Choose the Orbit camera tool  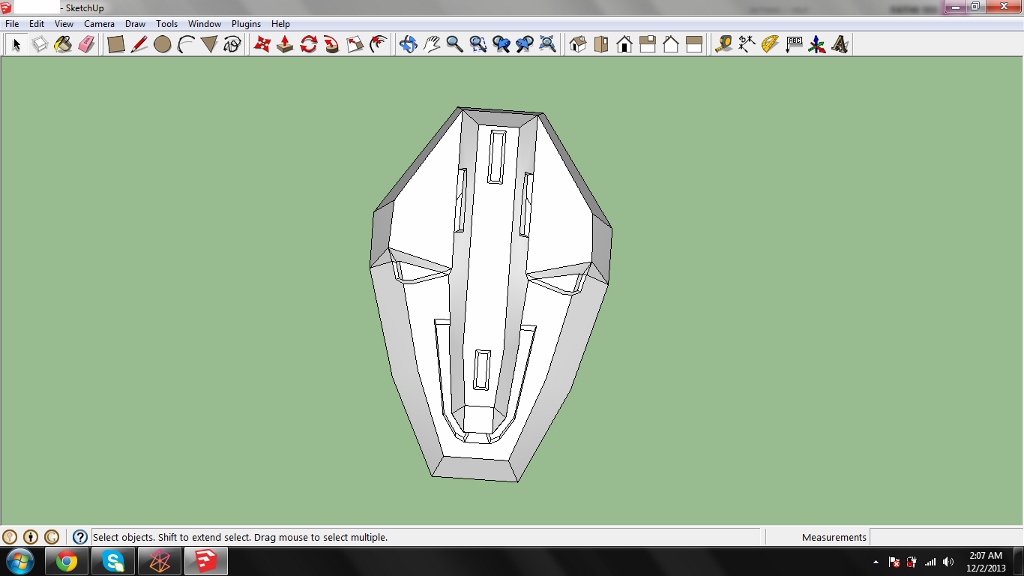tap(408, 44)
